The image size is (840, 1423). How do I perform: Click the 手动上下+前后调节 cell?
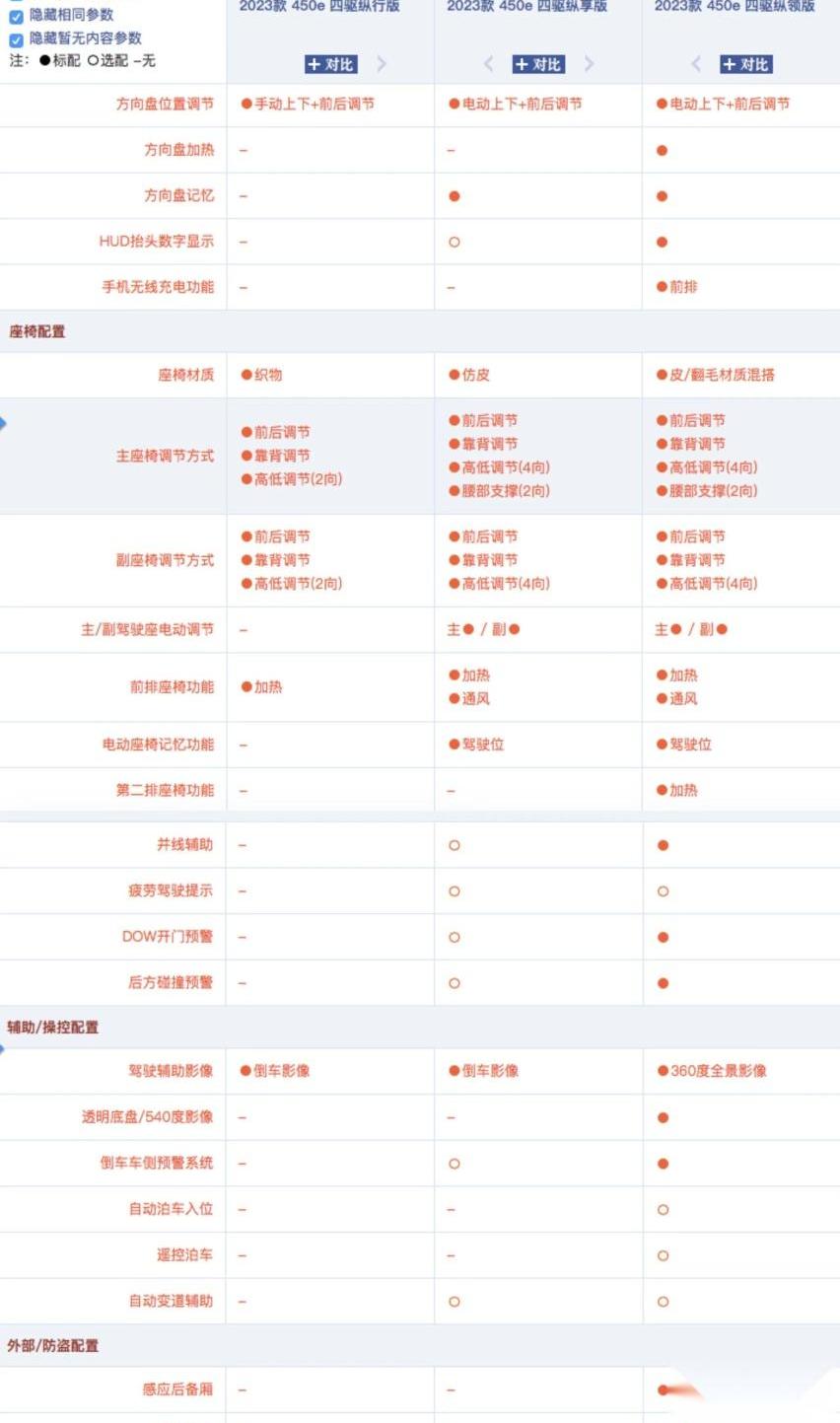[x=308, y=104]
